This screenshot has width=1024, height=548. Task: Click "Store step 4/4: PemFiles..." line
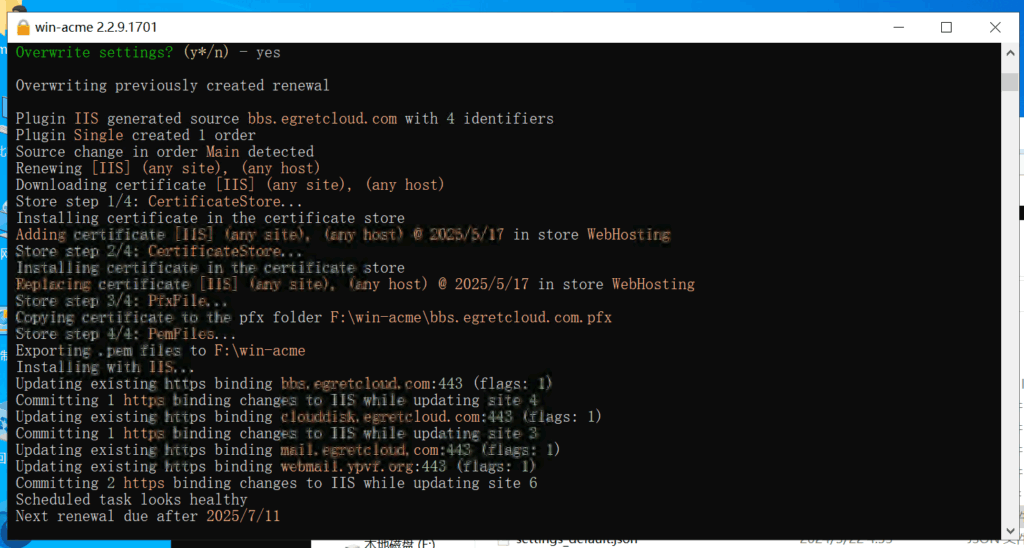point(126,334)
